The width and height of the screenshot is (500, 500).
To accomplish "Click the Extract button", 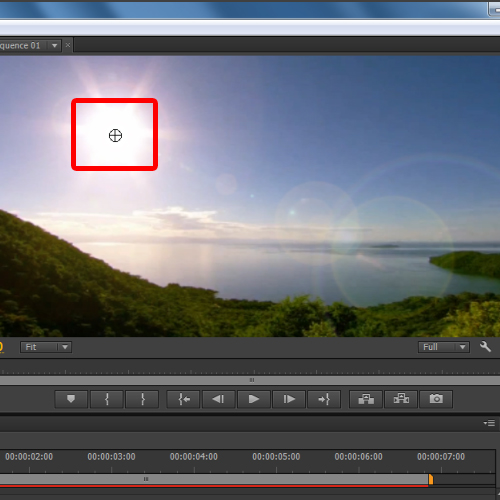I will coord(401,399).
